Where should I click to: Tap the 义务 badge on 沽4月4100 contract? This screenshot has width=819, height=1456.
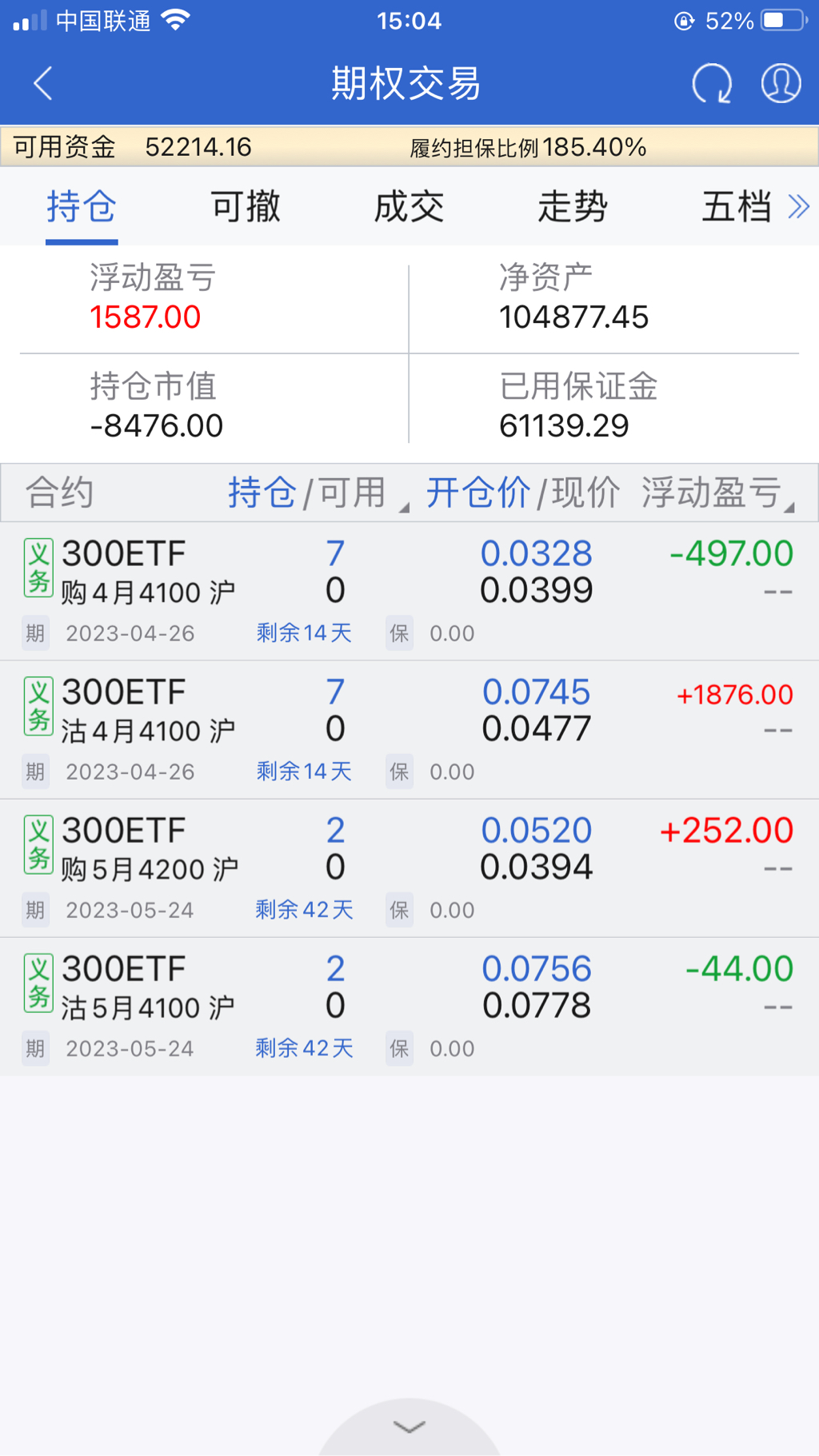38,707
